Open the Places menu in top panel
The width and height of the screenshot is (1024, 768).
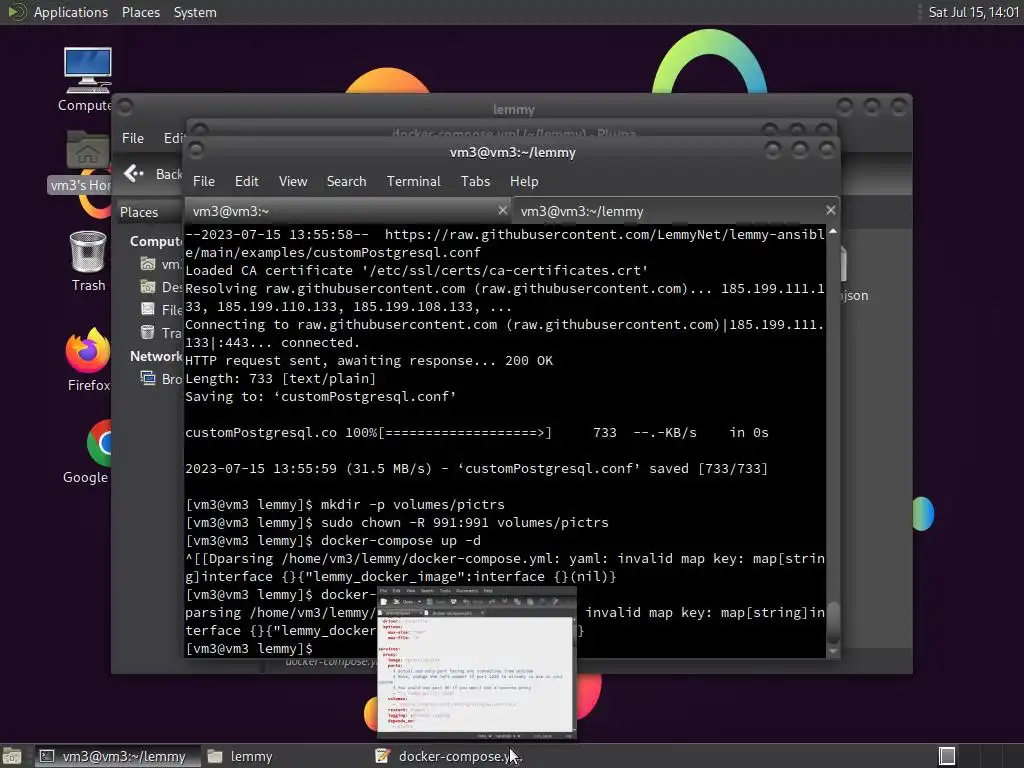tap(140, 12)
